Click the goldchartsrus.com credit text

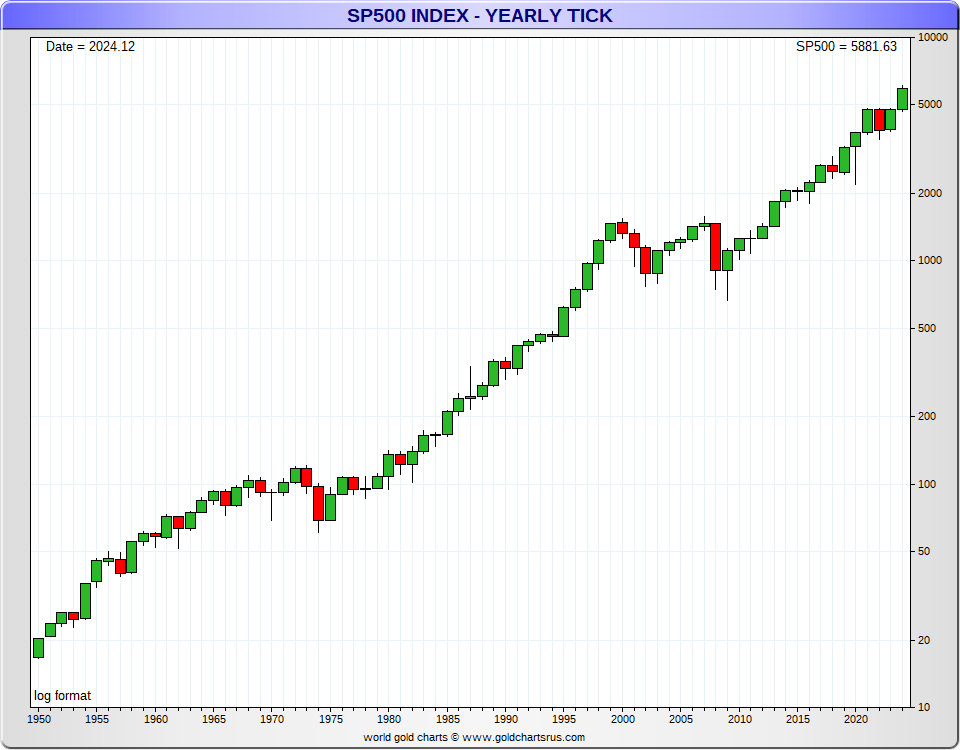click(474, 737)
